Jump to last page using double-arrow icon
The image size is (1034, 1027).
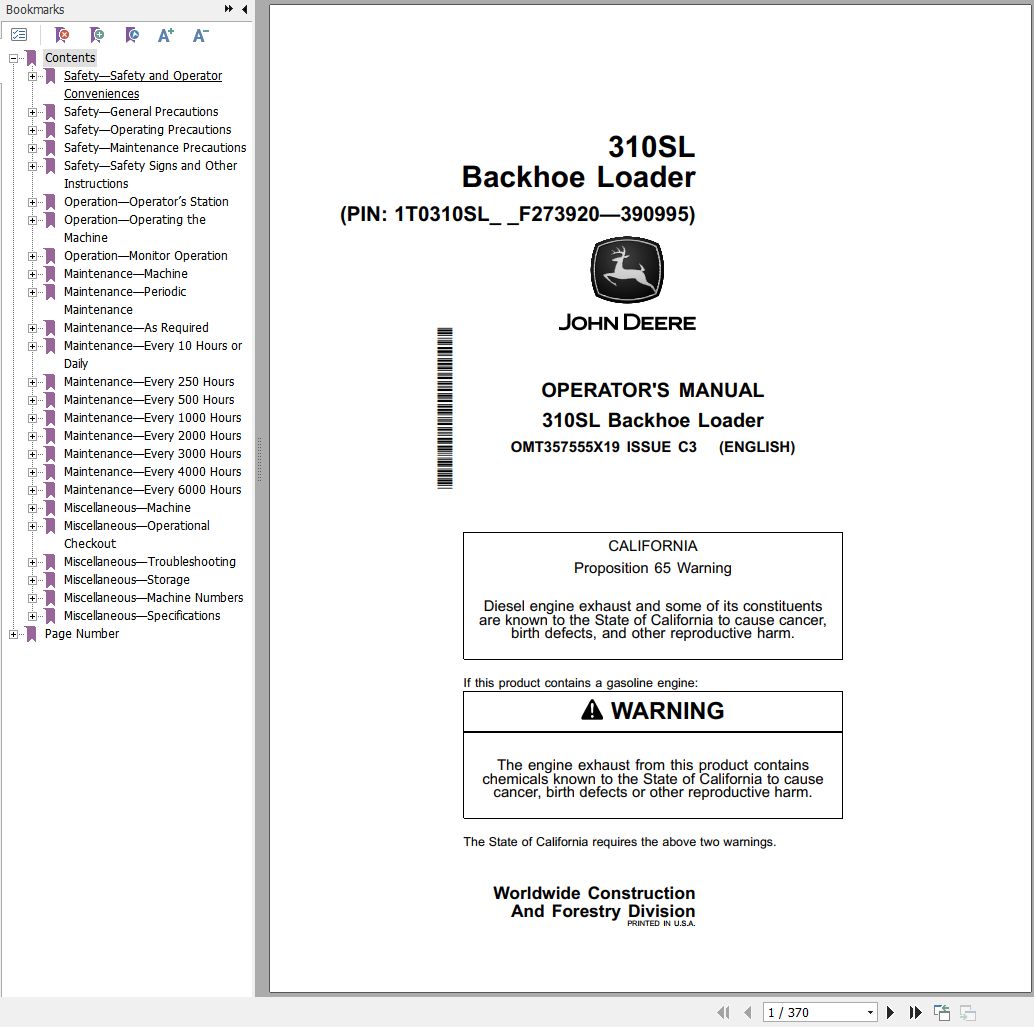point(915,1012)
